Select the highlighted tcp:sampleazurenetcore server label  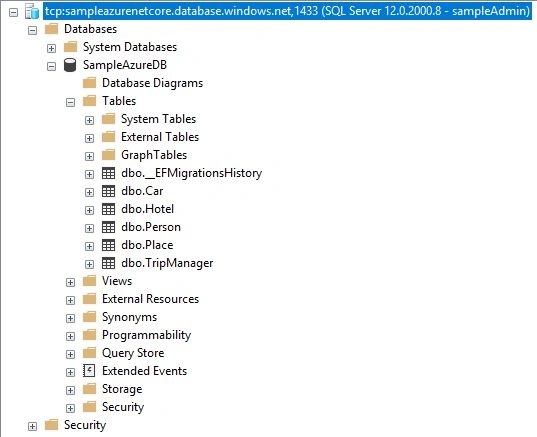click(x=288, y=11)
